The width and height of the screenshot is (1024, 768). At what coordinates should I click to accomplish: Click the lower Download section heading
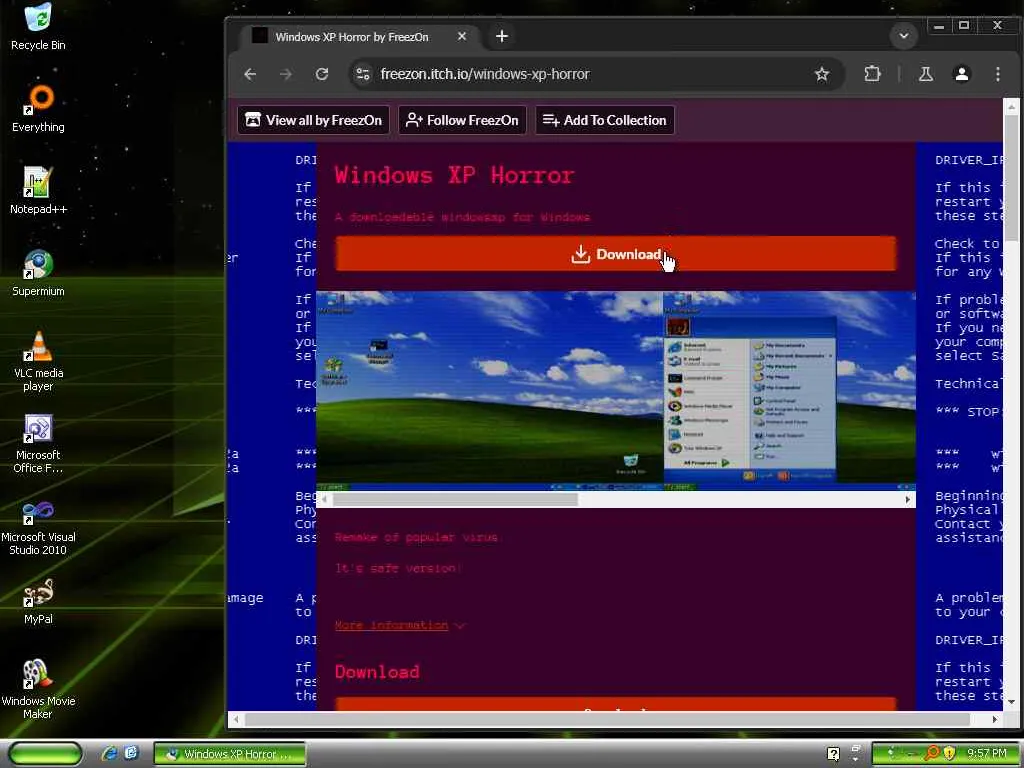coord(377,672)
